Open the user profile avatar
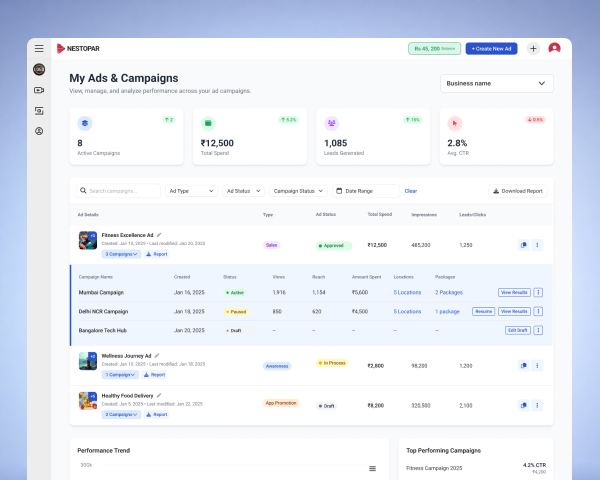This screenshot has width=600, height=480. (x=554, y=48)
